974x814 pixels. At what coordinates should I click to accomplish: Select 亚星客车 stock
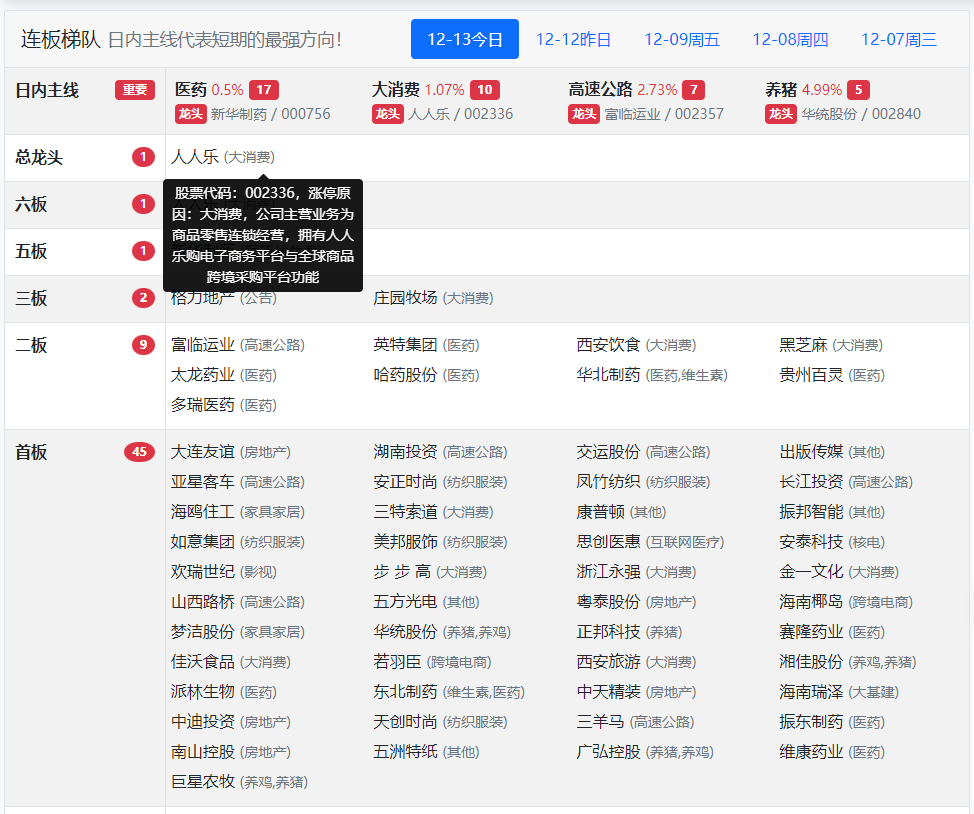tap(203, 482)
